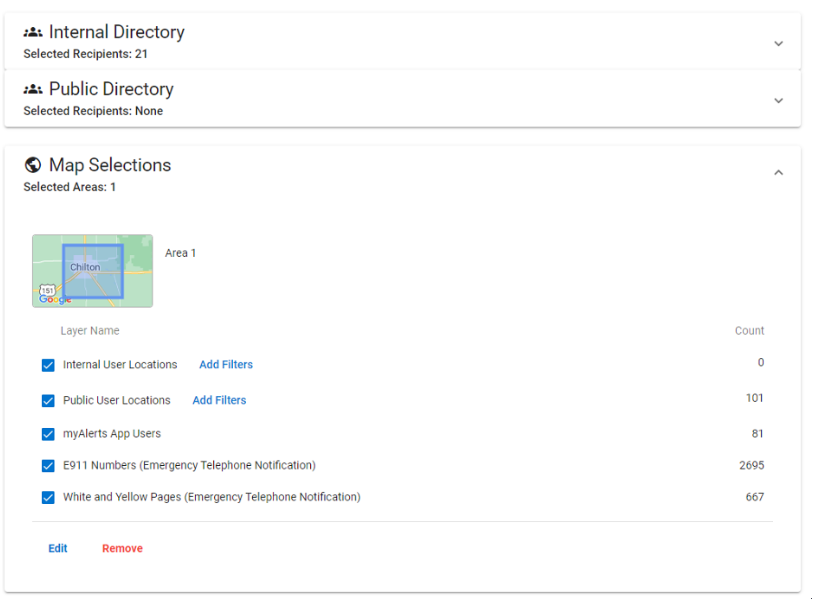The height and width of the screenshot is (599, 815).
Task: Click the red Remove button
Action: click(x=122, y=549)
